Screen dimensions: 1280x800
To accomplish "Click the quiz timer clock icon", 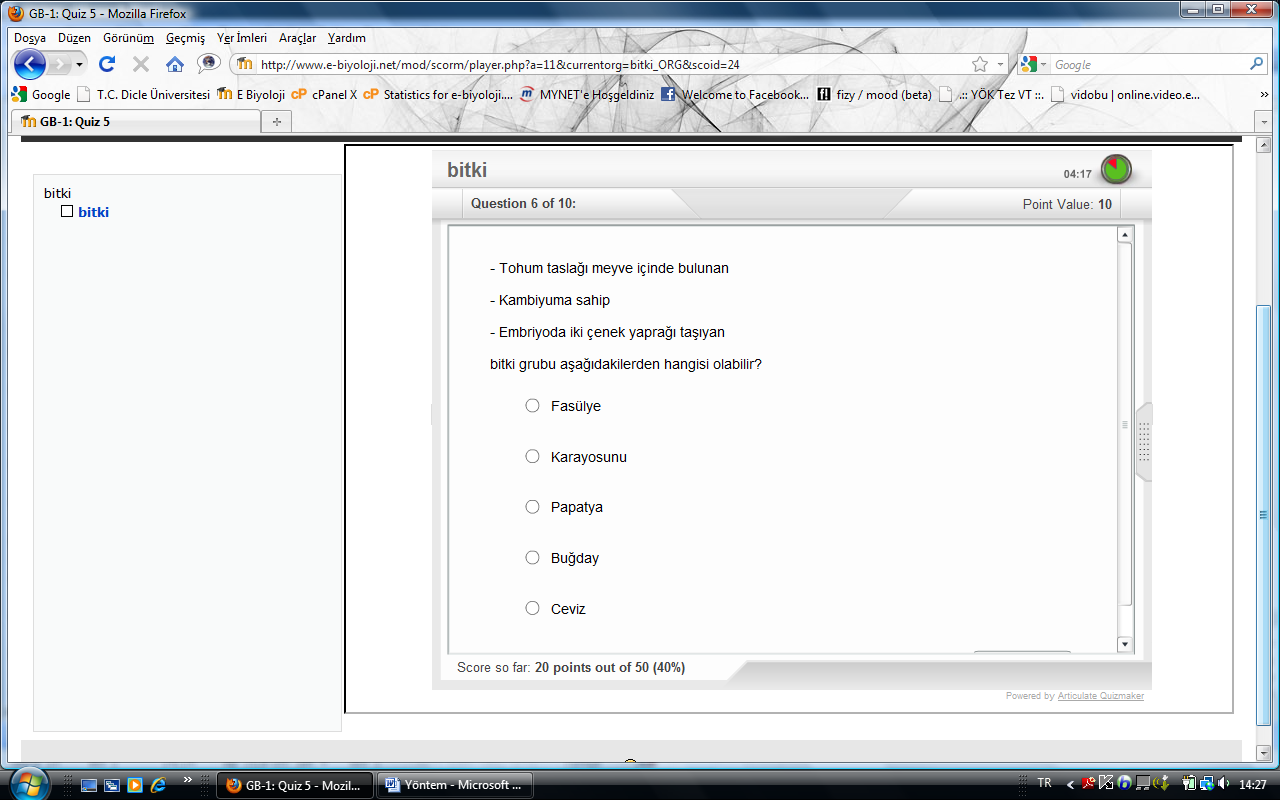I will tap(1116, 169).
